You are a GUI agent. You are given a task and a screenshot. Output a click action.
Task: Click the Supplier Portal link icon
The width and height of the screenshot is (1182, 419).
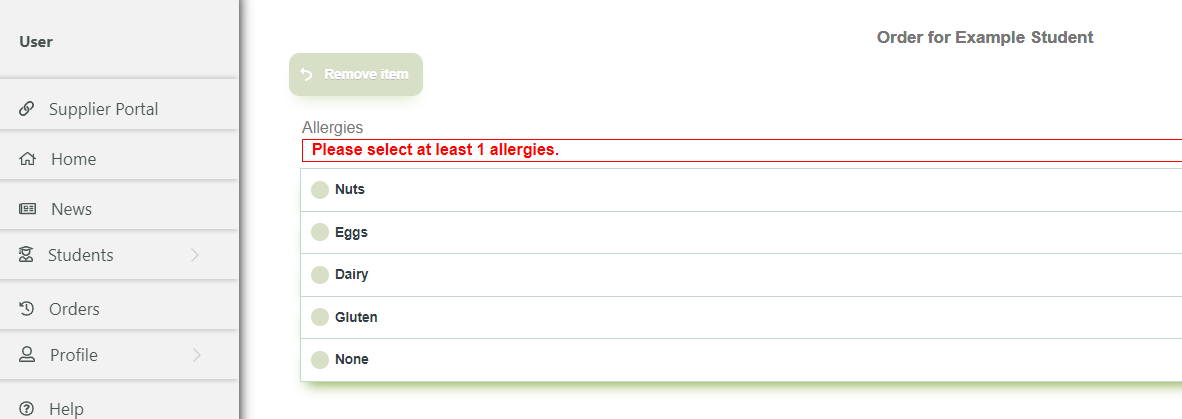coord(27,109)
